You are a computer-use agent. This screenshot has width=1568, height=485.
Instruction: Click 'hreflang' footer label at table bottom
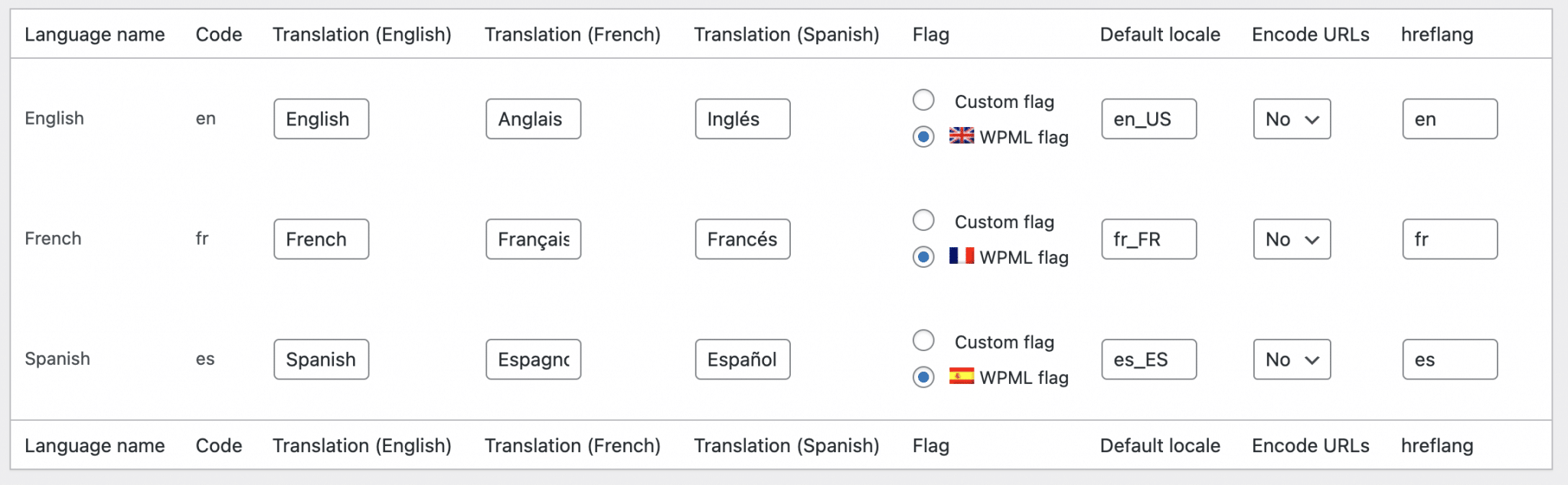(1437, 446)
